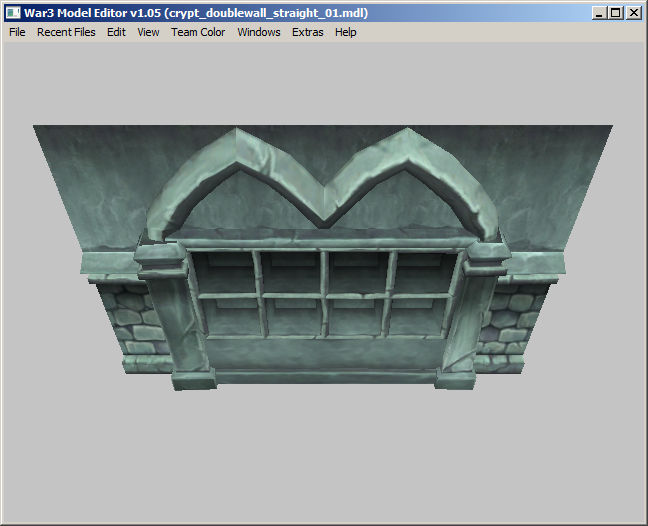
Task: Open the Edit menu
Action: [x=116, y=32]
